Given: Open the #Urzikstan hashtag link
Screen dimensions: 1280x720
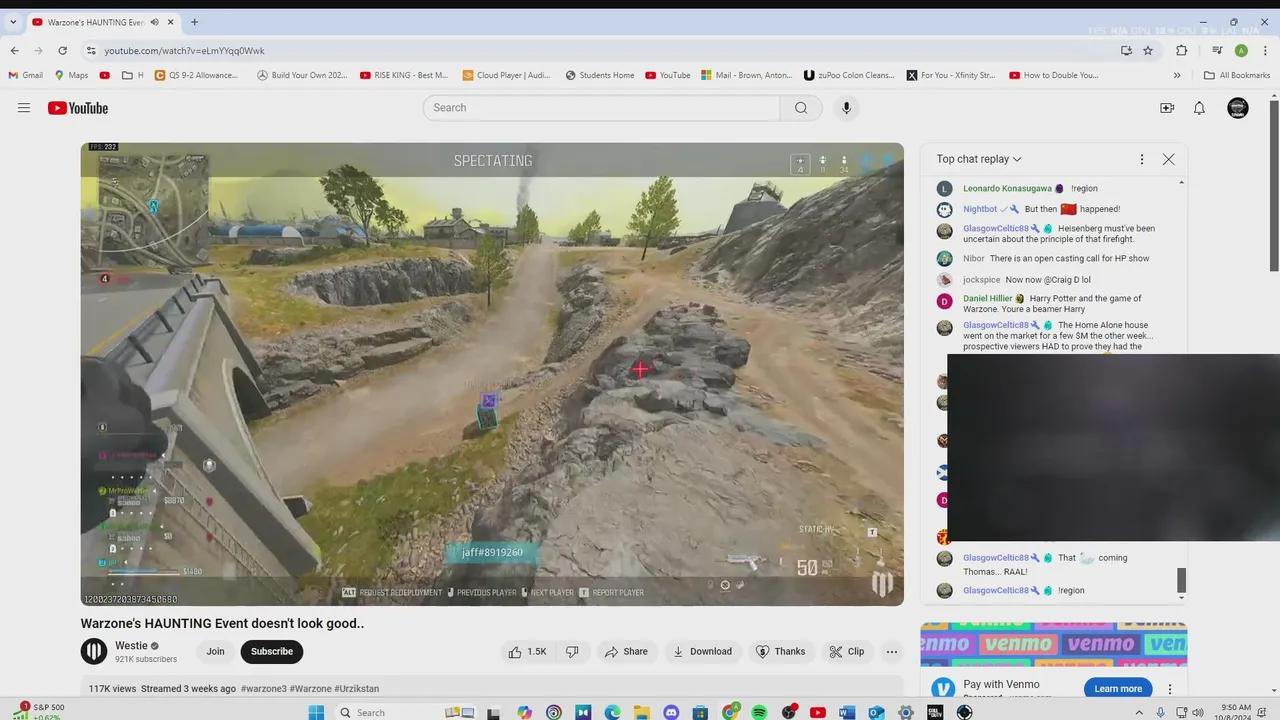Looking at the screenshot, I should pyautogui.click(x=357, y=689).
